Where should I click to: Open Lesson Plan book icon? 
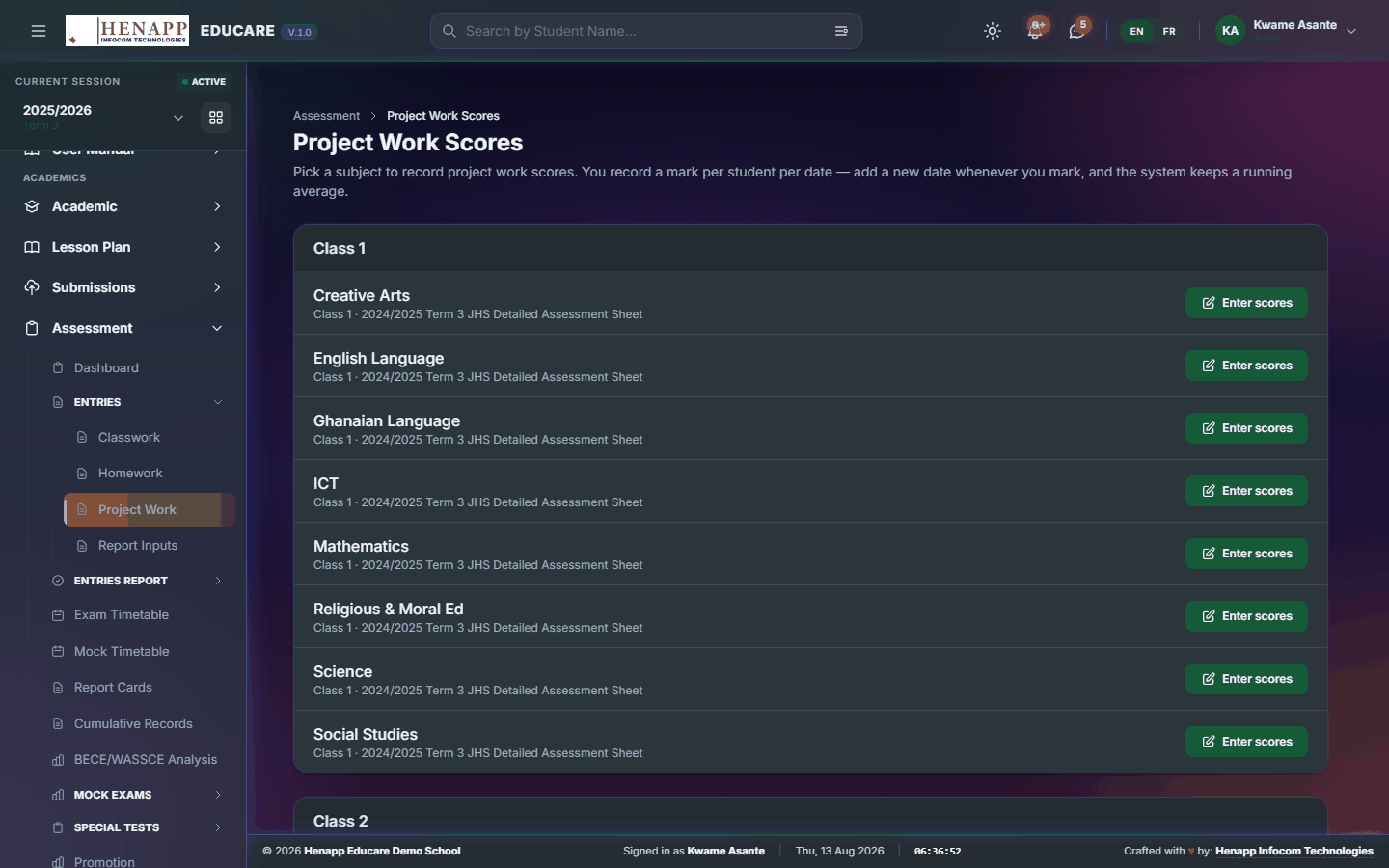[x=32, y=247]
